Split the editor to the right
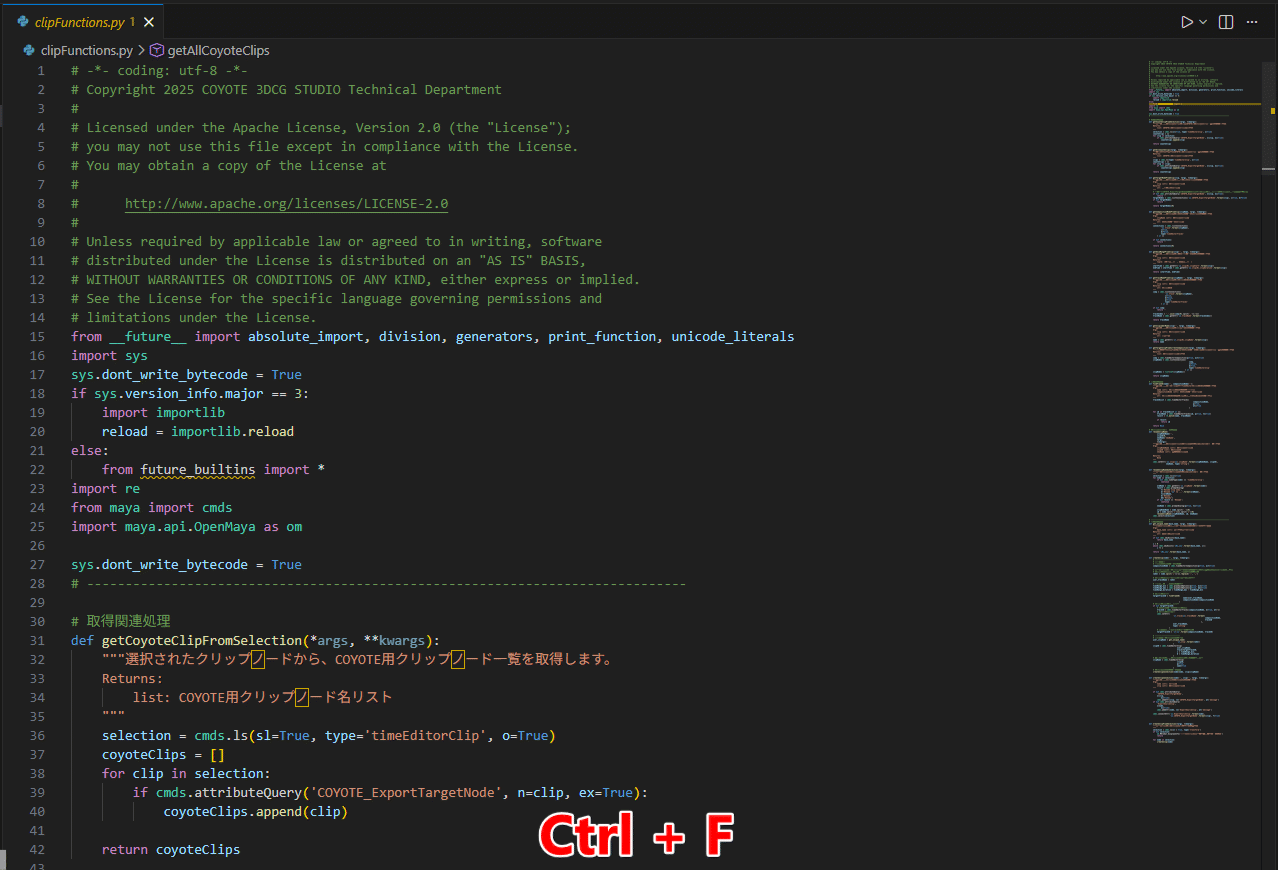 coord(1226,22)
